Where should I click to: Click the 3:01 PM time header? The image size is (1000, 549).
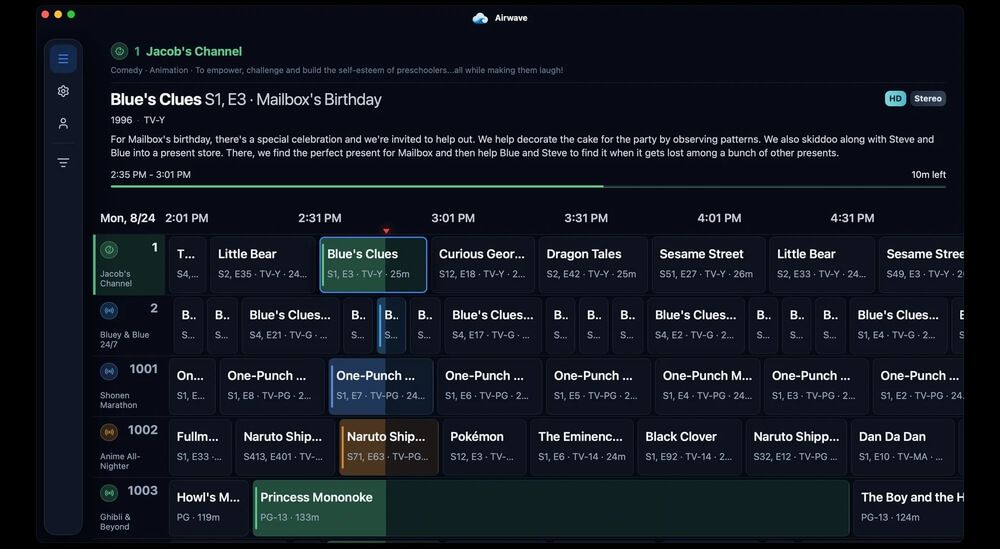point(453,218)
